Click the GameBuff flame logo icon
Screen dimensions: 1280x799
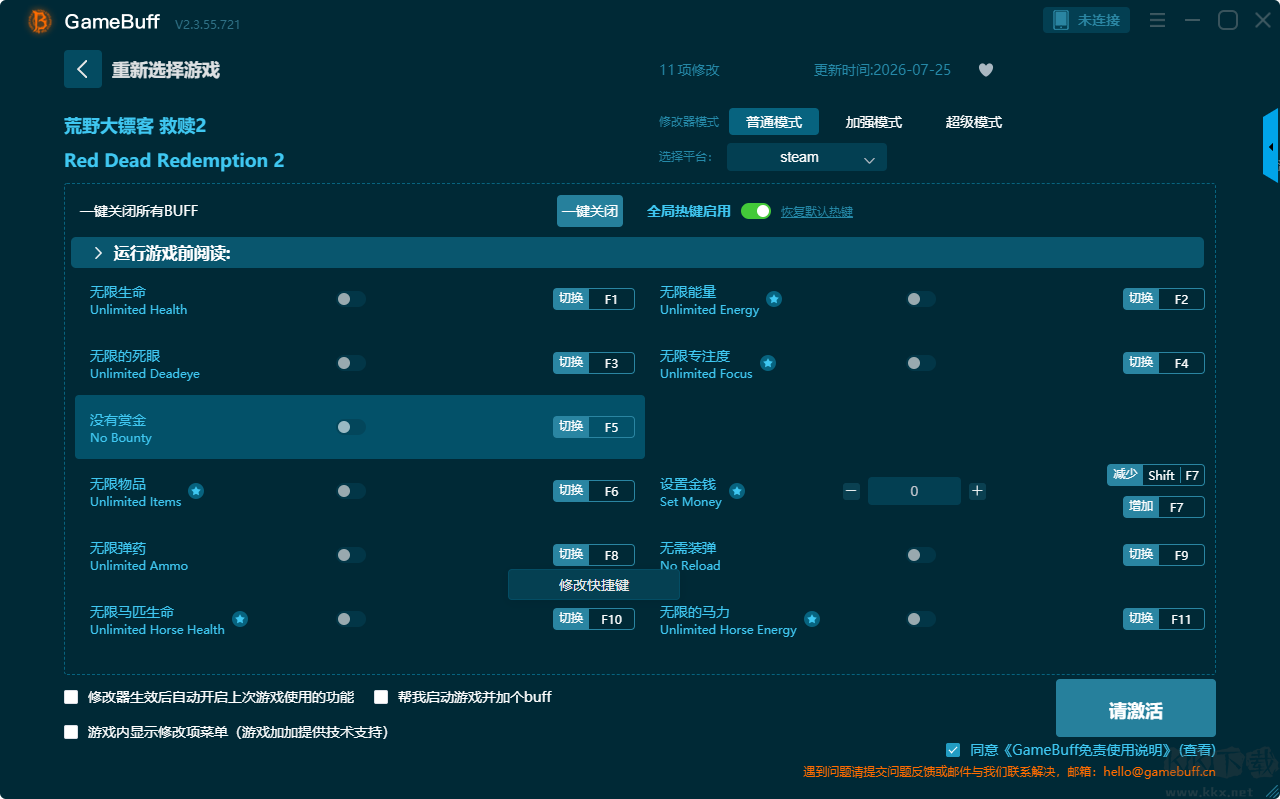click(40, 21)
